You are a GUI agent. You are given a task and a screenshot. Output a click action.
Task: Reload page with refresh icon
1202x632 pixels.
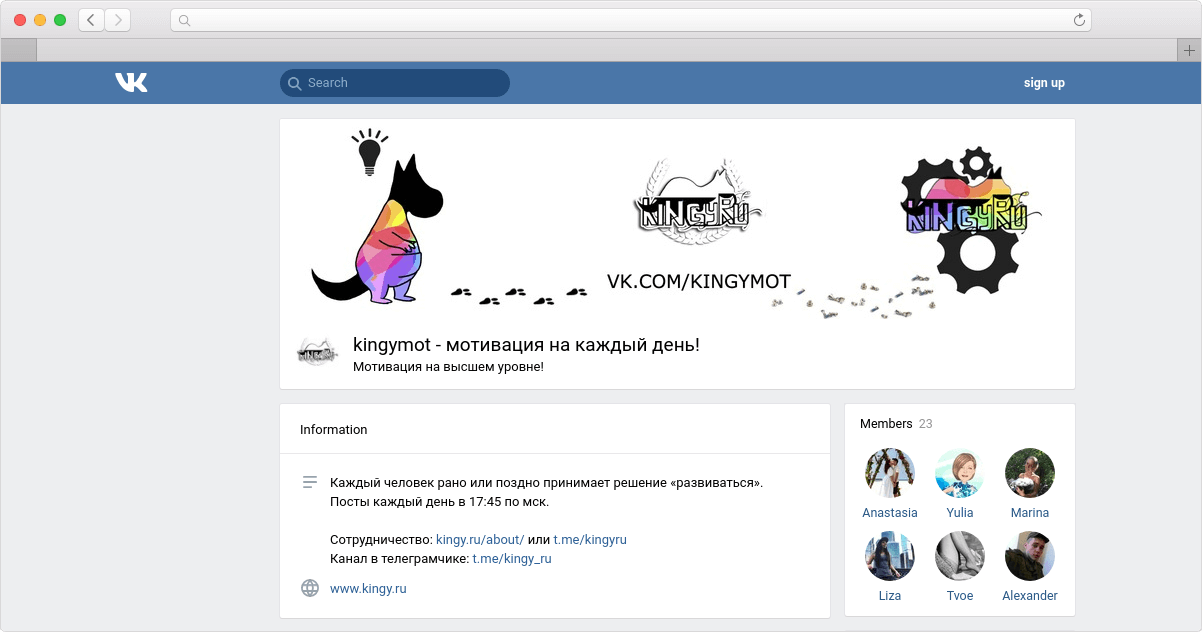point(1079,20)
